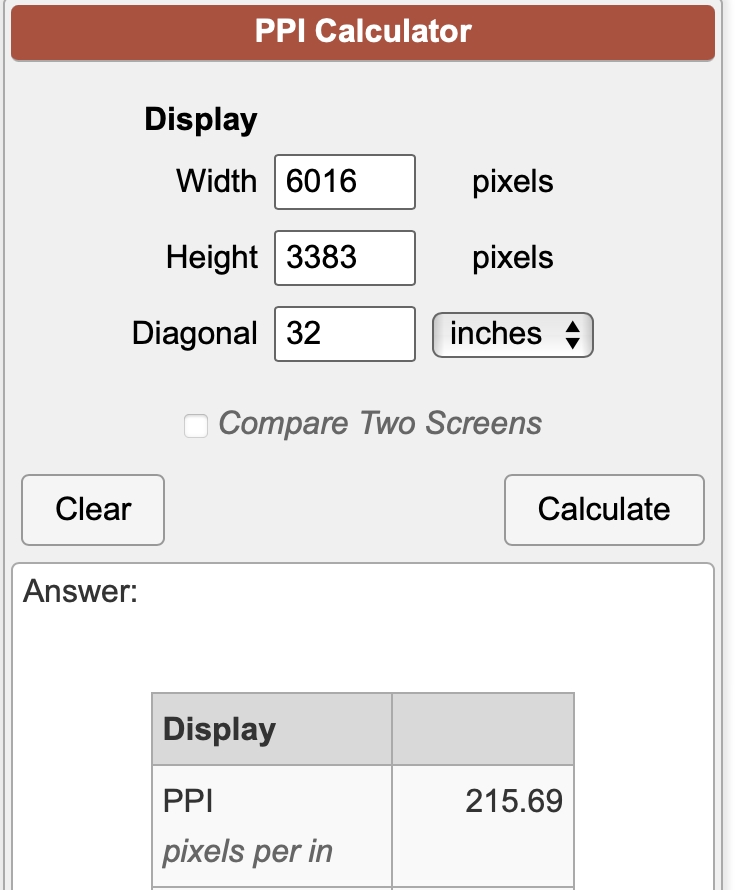Image resolution: width=752 pixels, height=890 pixels.
Task: Click the pixels unit beside Height
Action: [x=512, y=258]
